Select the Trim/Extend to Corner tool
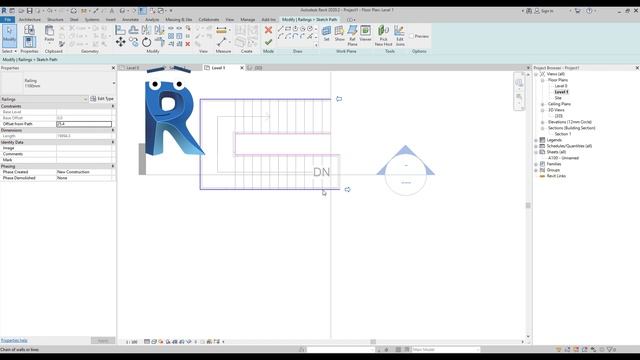Image resolution: width=640 pixels, height=360 pixels. tap(160, 42)
